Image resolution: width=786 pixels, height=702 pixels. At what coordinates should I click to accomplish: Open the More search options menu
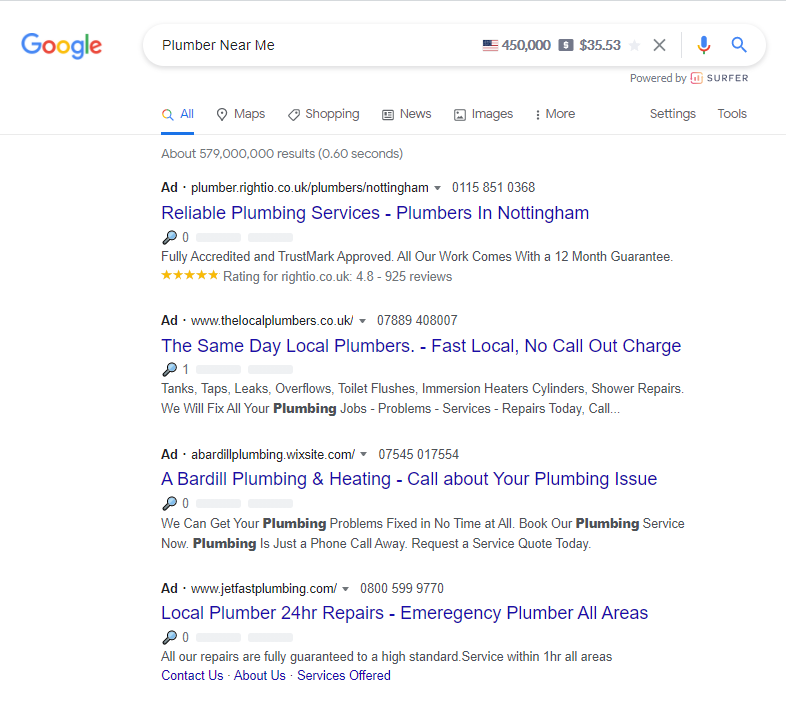pos(555,114)
